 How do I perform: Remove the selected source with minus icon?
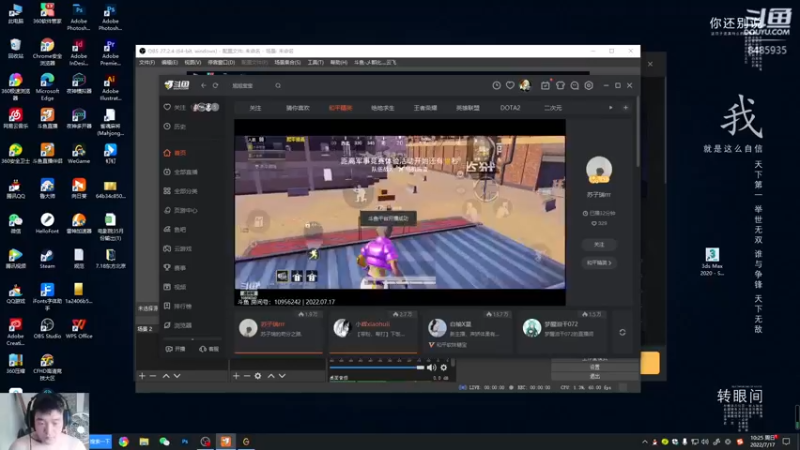click(247, 376)
